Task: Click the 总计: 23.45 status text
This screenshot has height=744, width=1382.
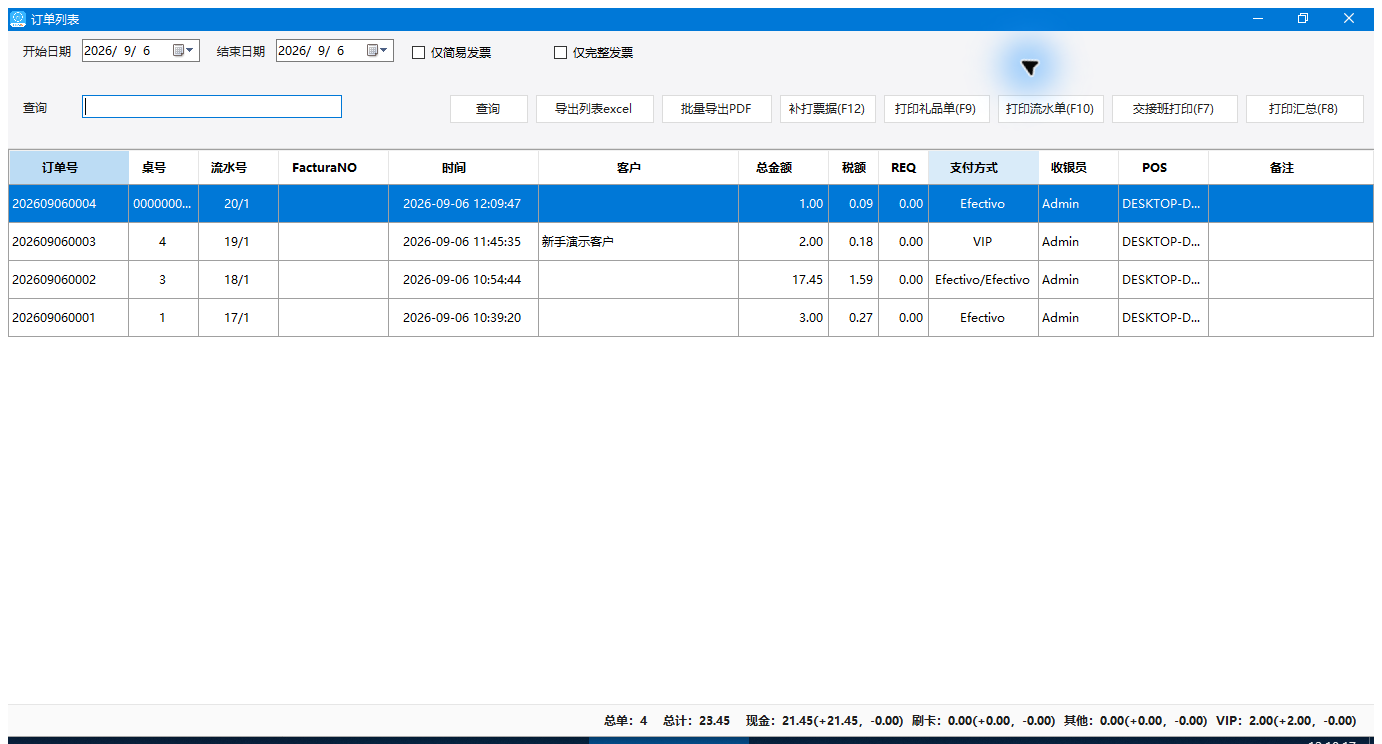Action: (x=696, y=720)
